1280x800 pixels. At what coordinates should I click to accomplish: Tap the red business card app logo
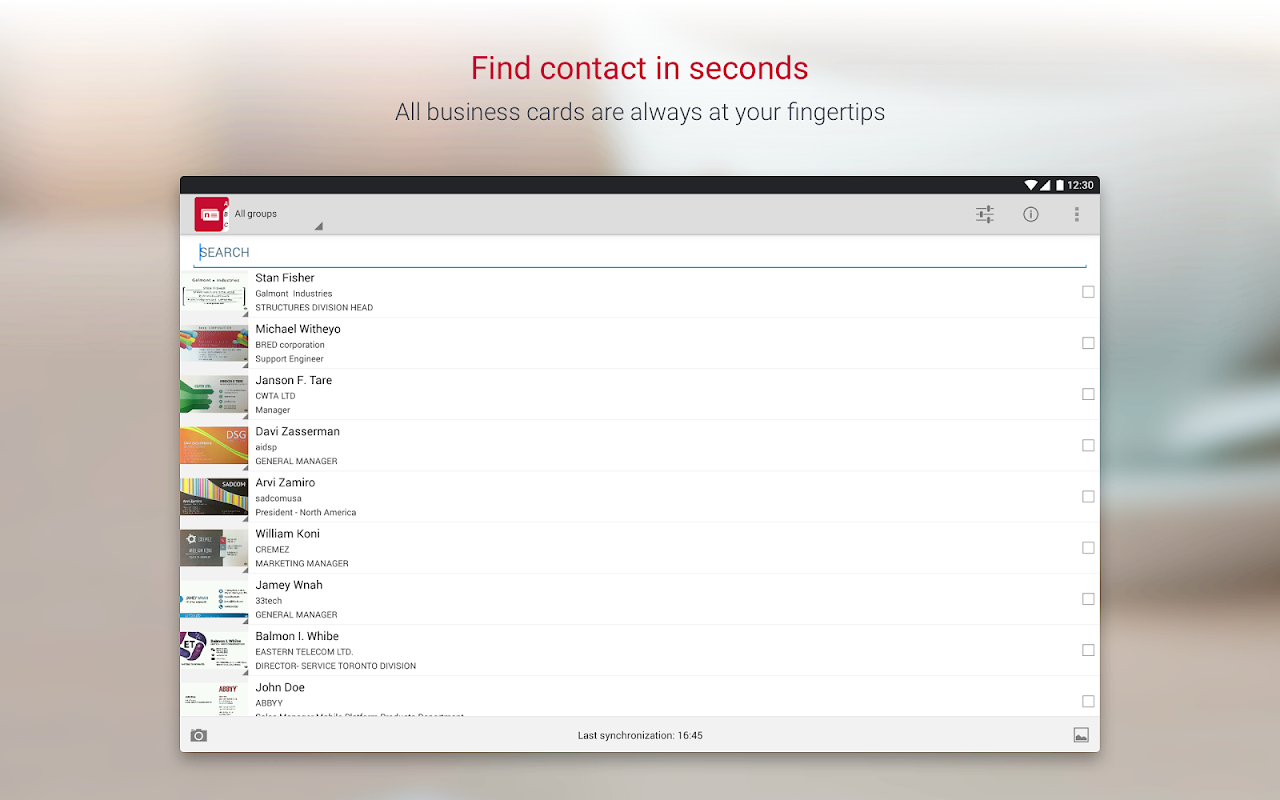(212, 214)
